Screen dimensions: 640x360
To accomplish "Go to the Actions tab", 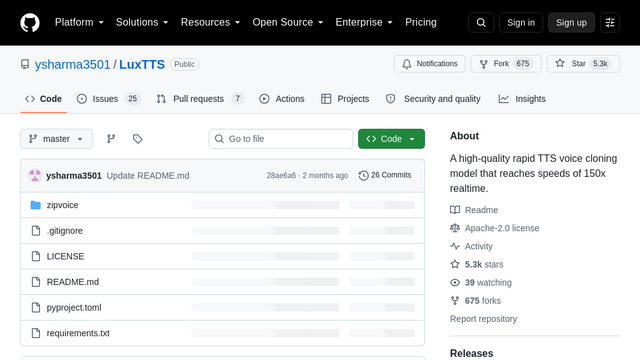I will [282, 99].
